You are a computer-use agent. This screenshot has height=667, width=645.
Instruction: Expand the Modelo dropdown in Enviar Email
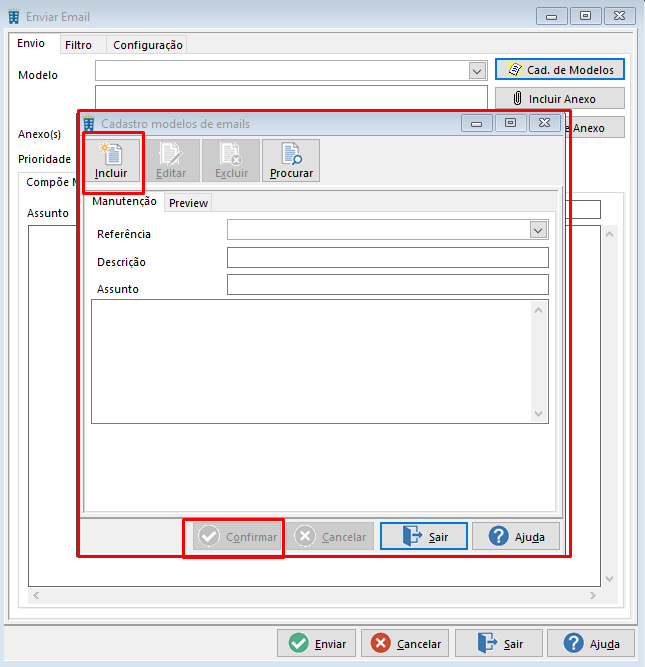point(477,71)
